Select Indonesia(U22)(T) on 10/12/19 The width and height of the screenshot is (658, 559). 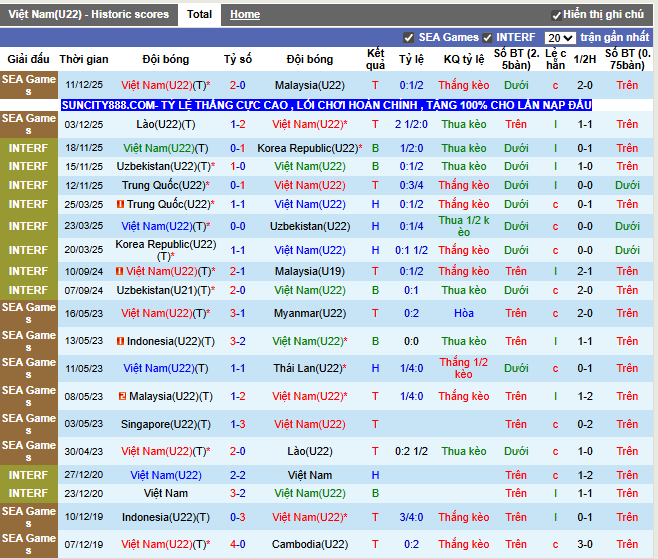[x=166, y=517]
